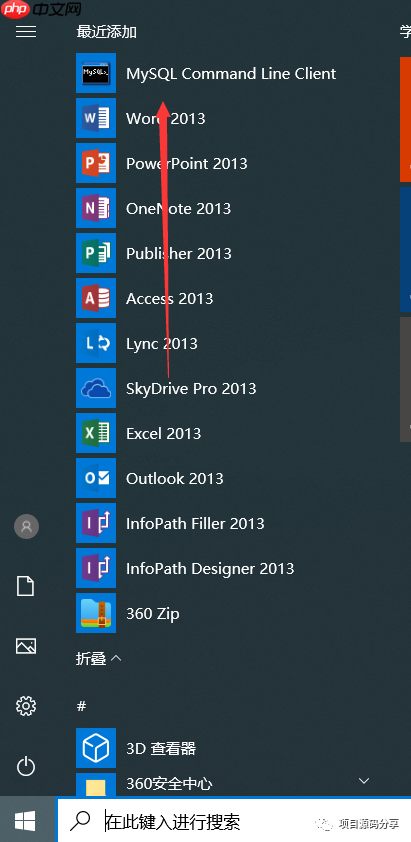Select the MySQL Command Line Client label

tap(231, 74)
